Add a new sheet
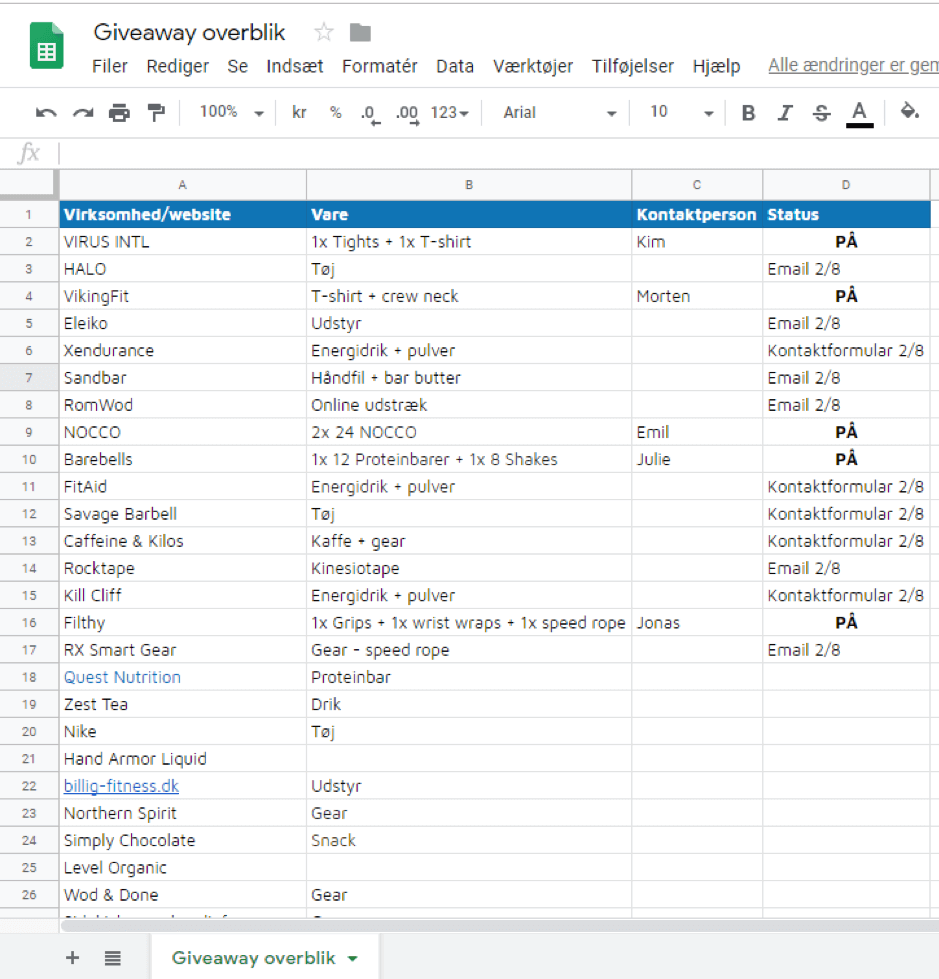939x979 pixels. (x=72, y=957)
